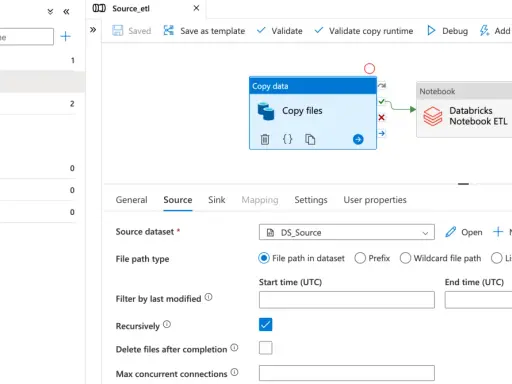Select the Source_etl pipeline tab
Image resolution: width=512 pixels, height=384 pixels.
(x=131, y=8)
